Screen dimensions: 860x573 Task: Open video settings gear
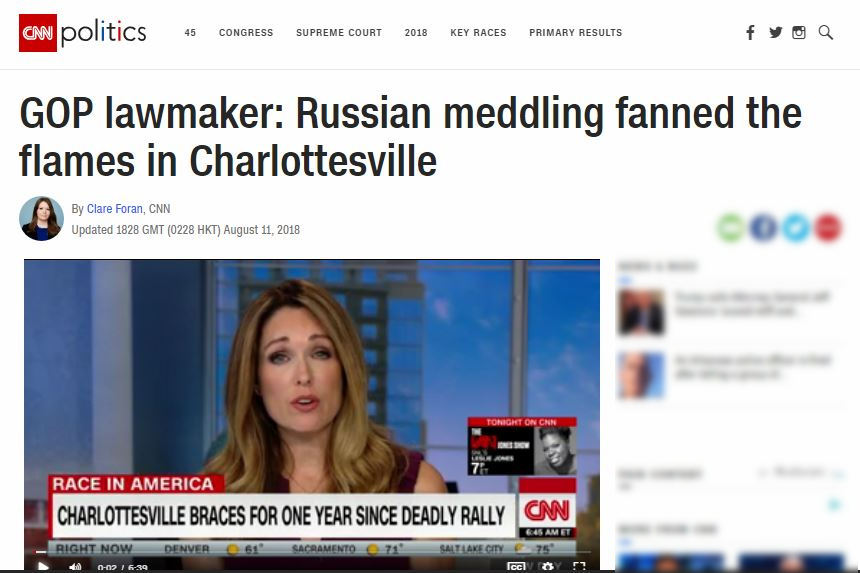pos(547,566)
